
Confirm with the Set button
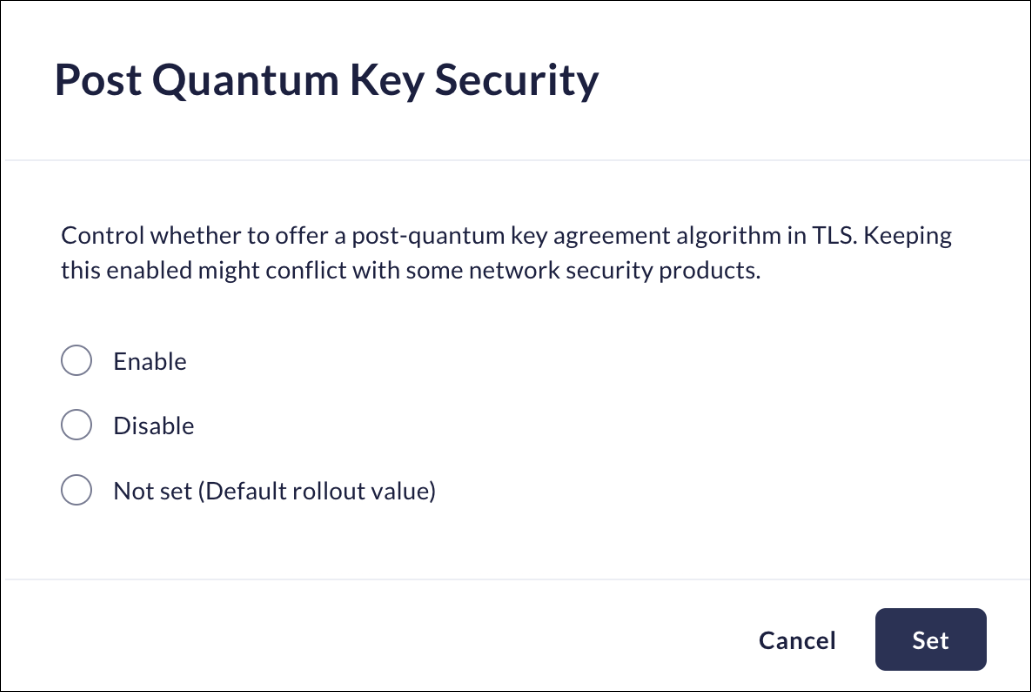point(930,640)
